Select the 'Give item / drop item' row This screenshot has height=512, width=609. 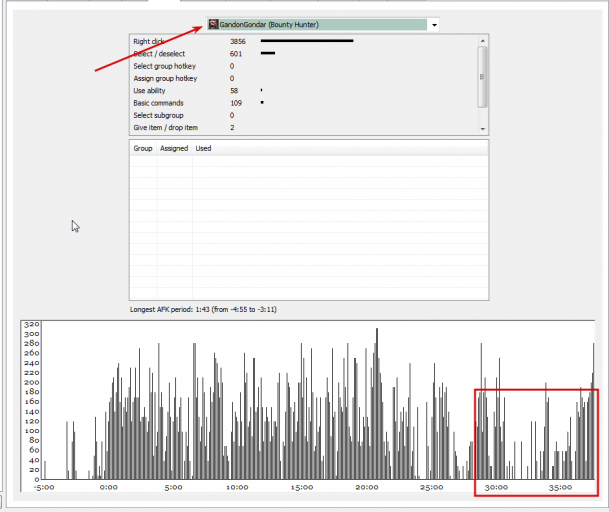point(303,127)
